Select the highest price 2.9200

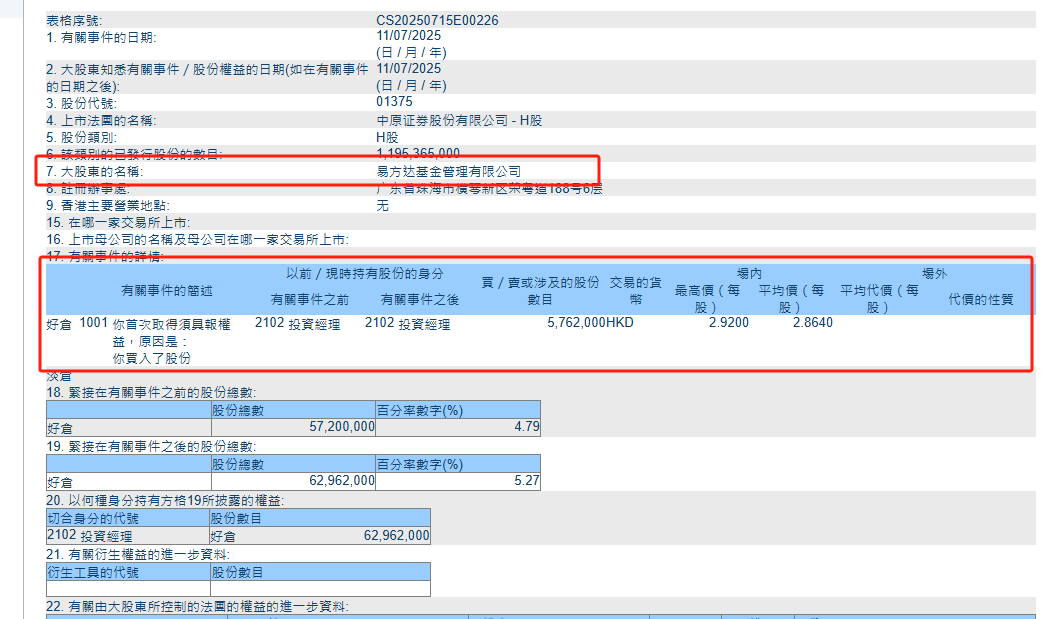pyautogui.click(x=727, y=323)
